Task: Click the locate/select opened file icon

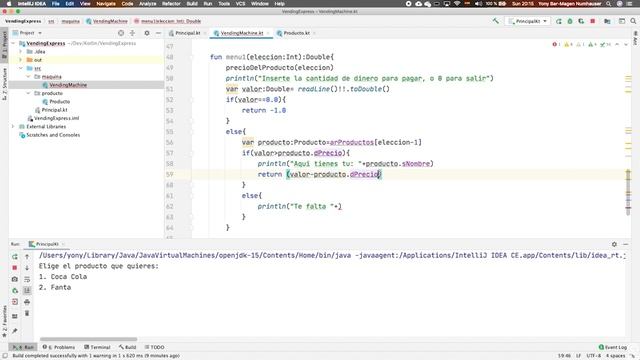Action: point(121,33)
